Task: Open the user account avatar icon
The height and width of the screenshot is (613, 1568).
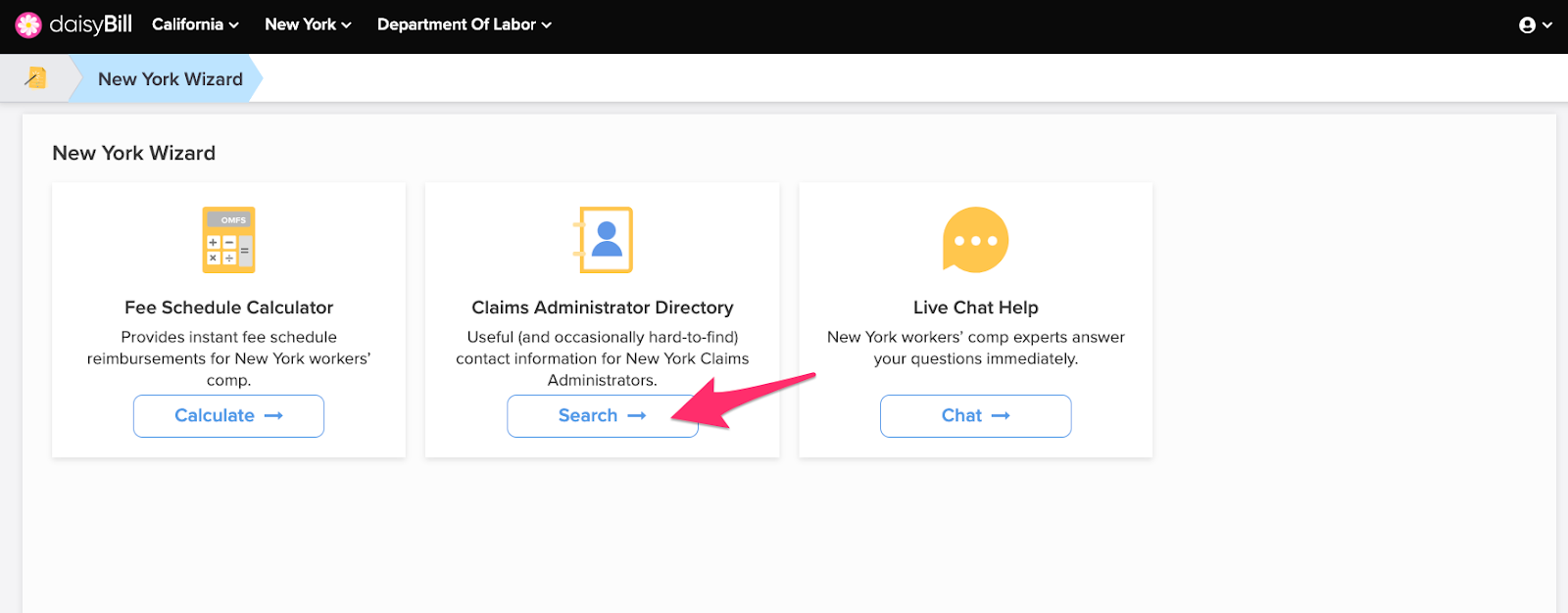Action: tap(1527, 25)
